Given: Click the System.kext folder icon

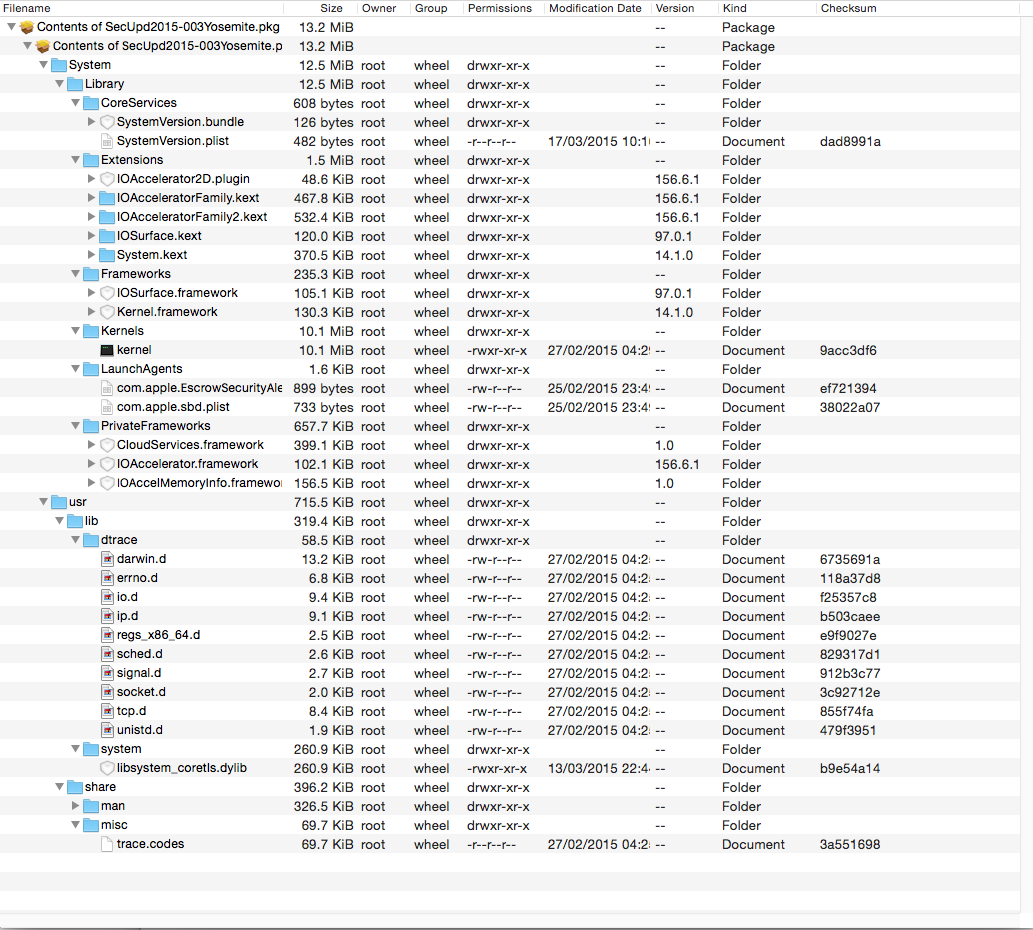Looking at the screenshot, I should click(107, 255).
